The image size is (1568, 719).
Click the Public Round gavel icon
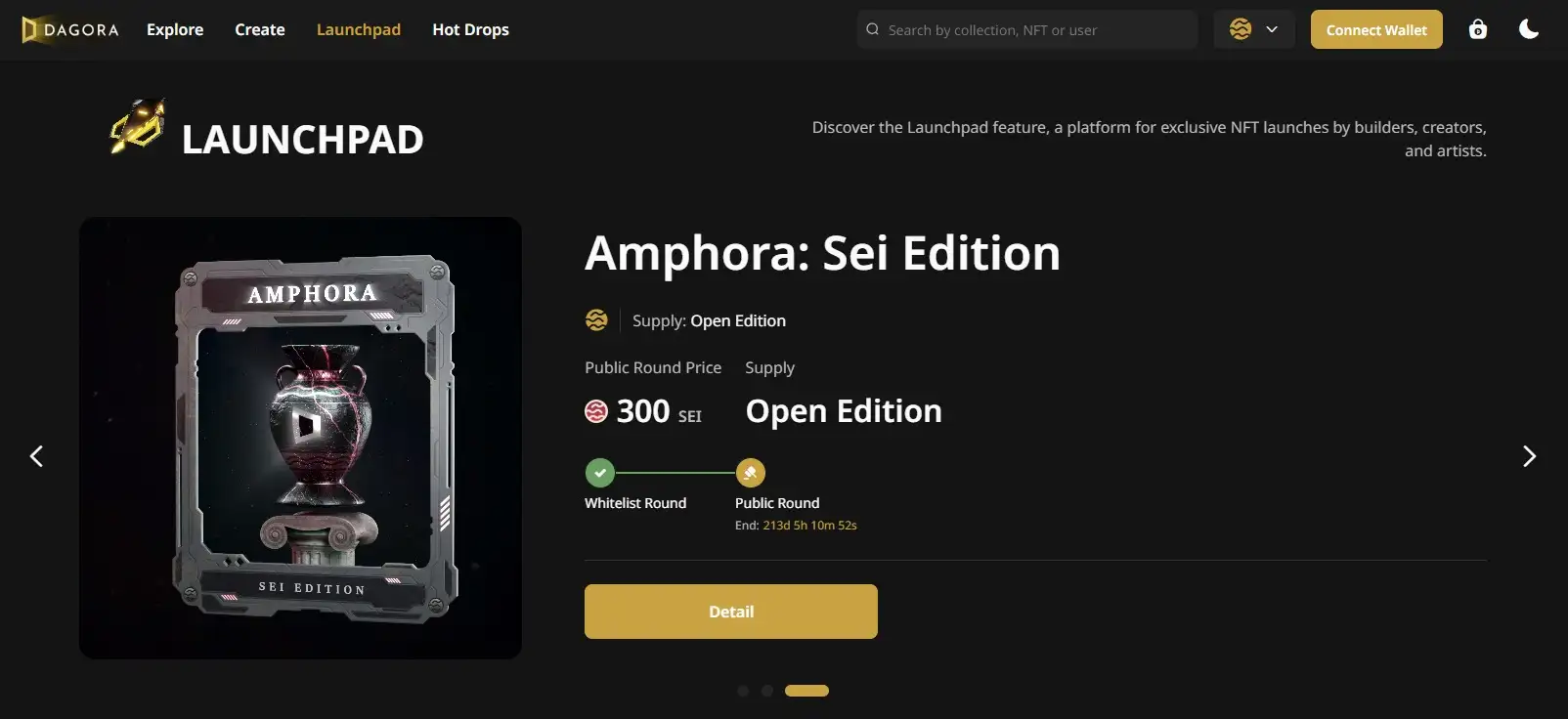point(751,473)
